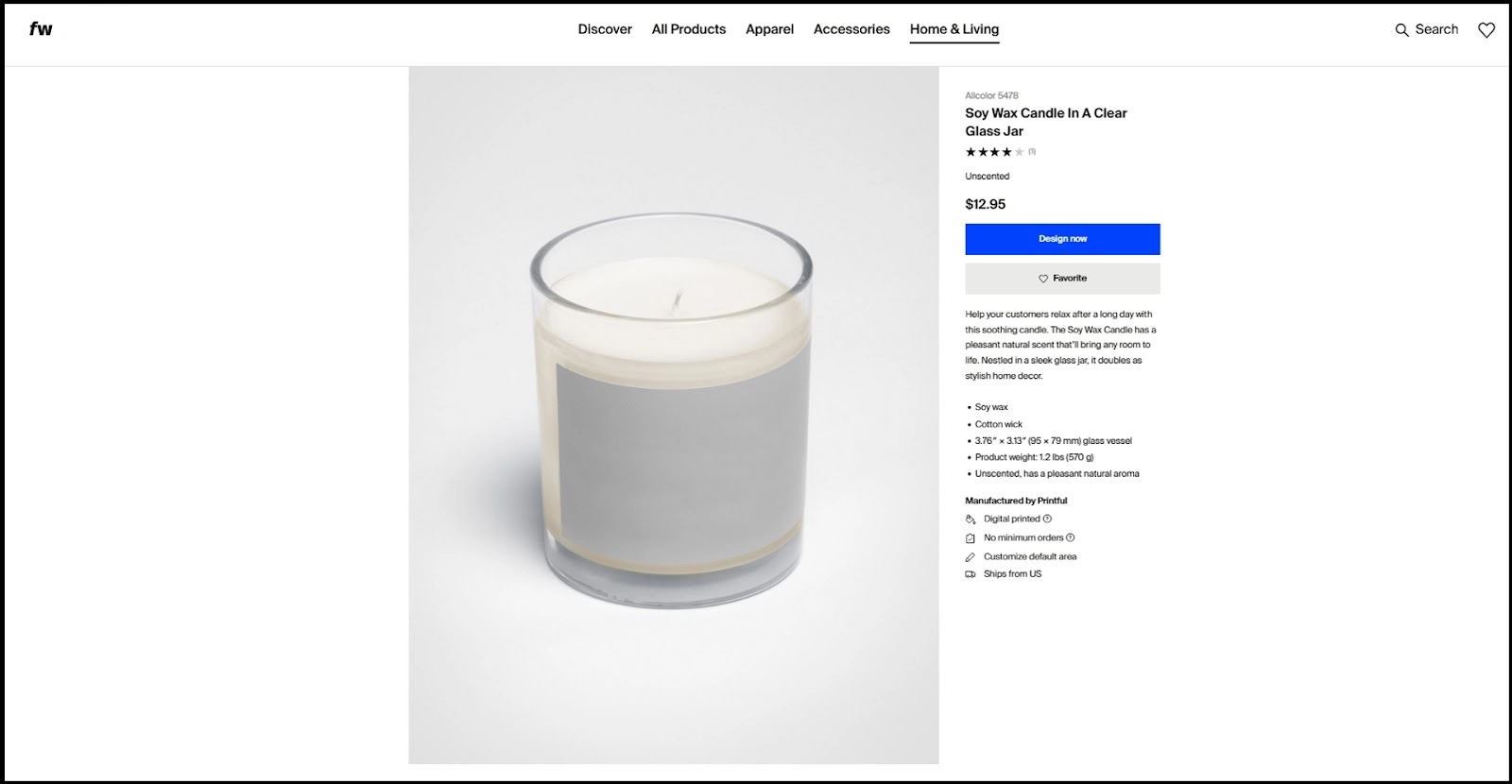This screenshot has width=1512, height=784.
Task: Click the Digital printed paint icon
Action: [970, 519]
